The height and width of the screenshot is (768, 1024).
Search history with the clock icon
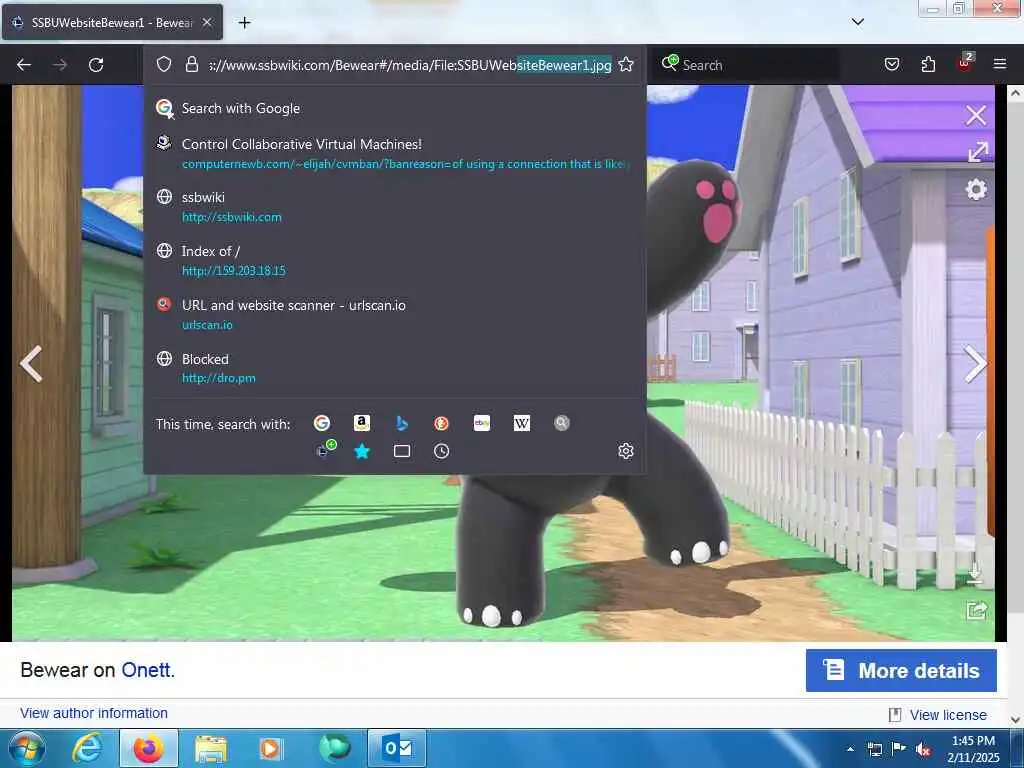(x=441, y=451)
